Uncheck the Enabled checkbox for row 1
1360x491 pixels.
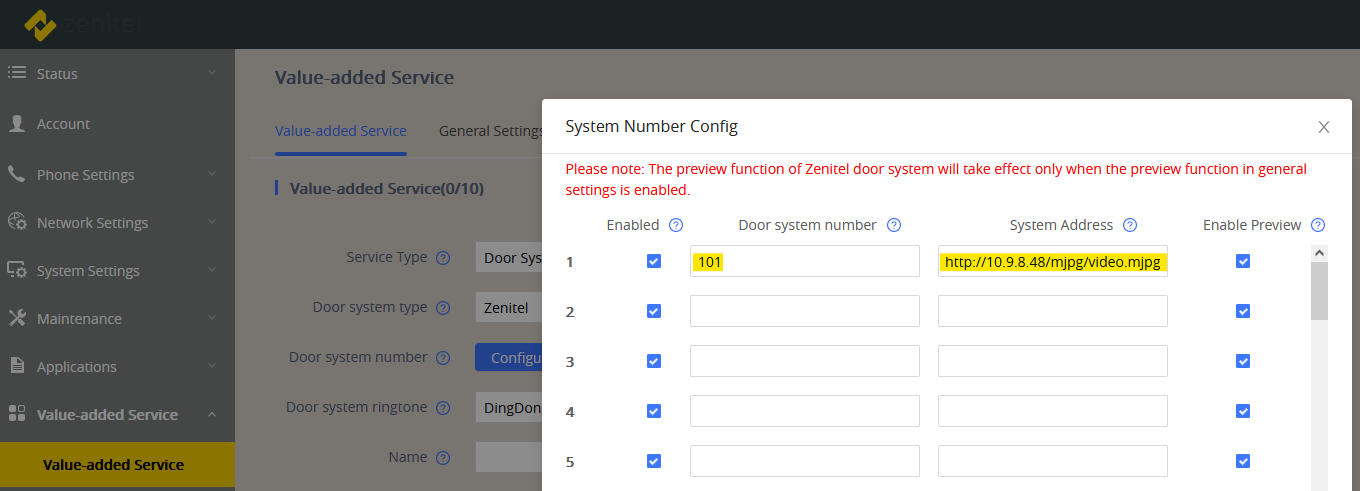tap(654, 261)
